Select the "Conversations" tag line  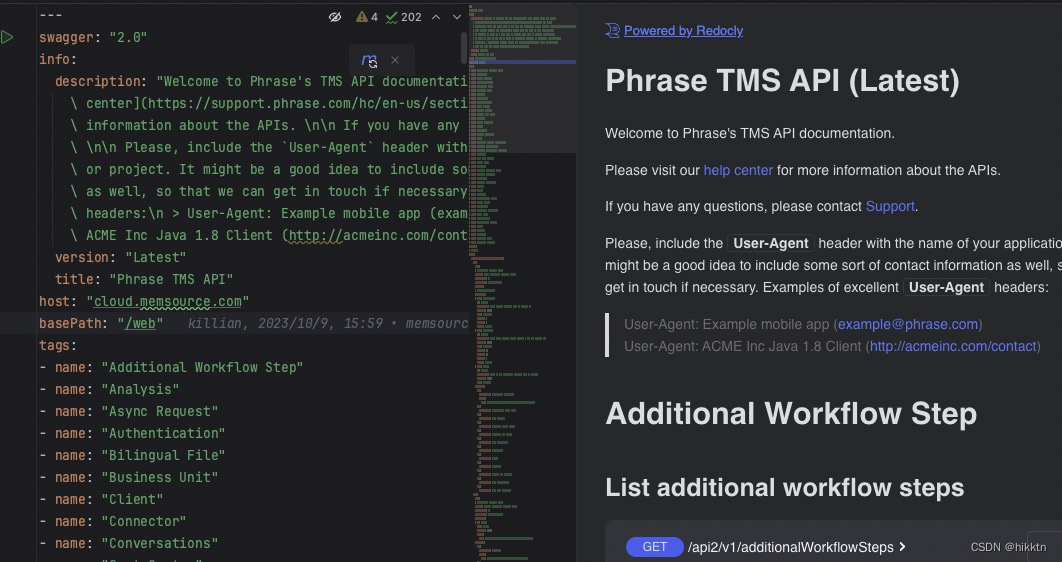pyautogui.click(x=128, y=544)
